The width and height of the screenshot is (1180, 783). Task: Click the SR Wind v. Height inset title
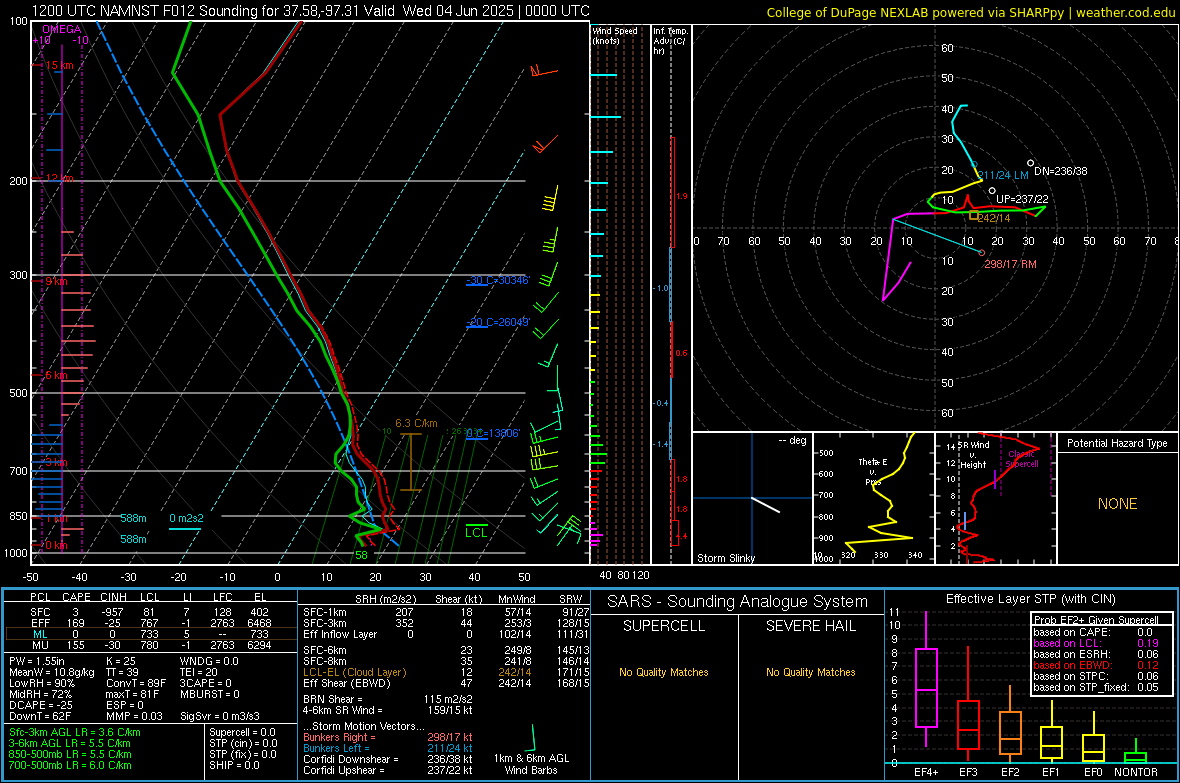point(974,455)
